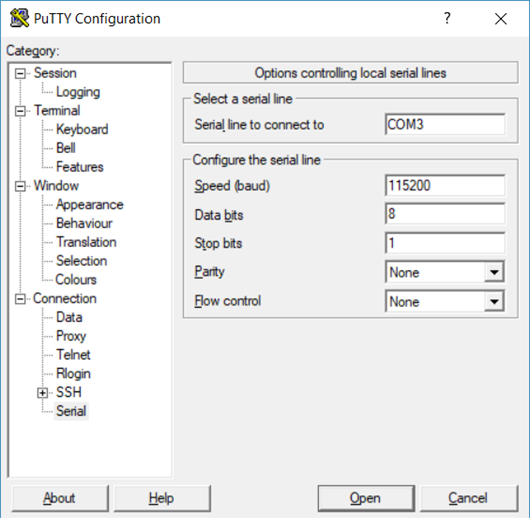
Task: Open the Flow control dropdown
Action: (494, 301)
